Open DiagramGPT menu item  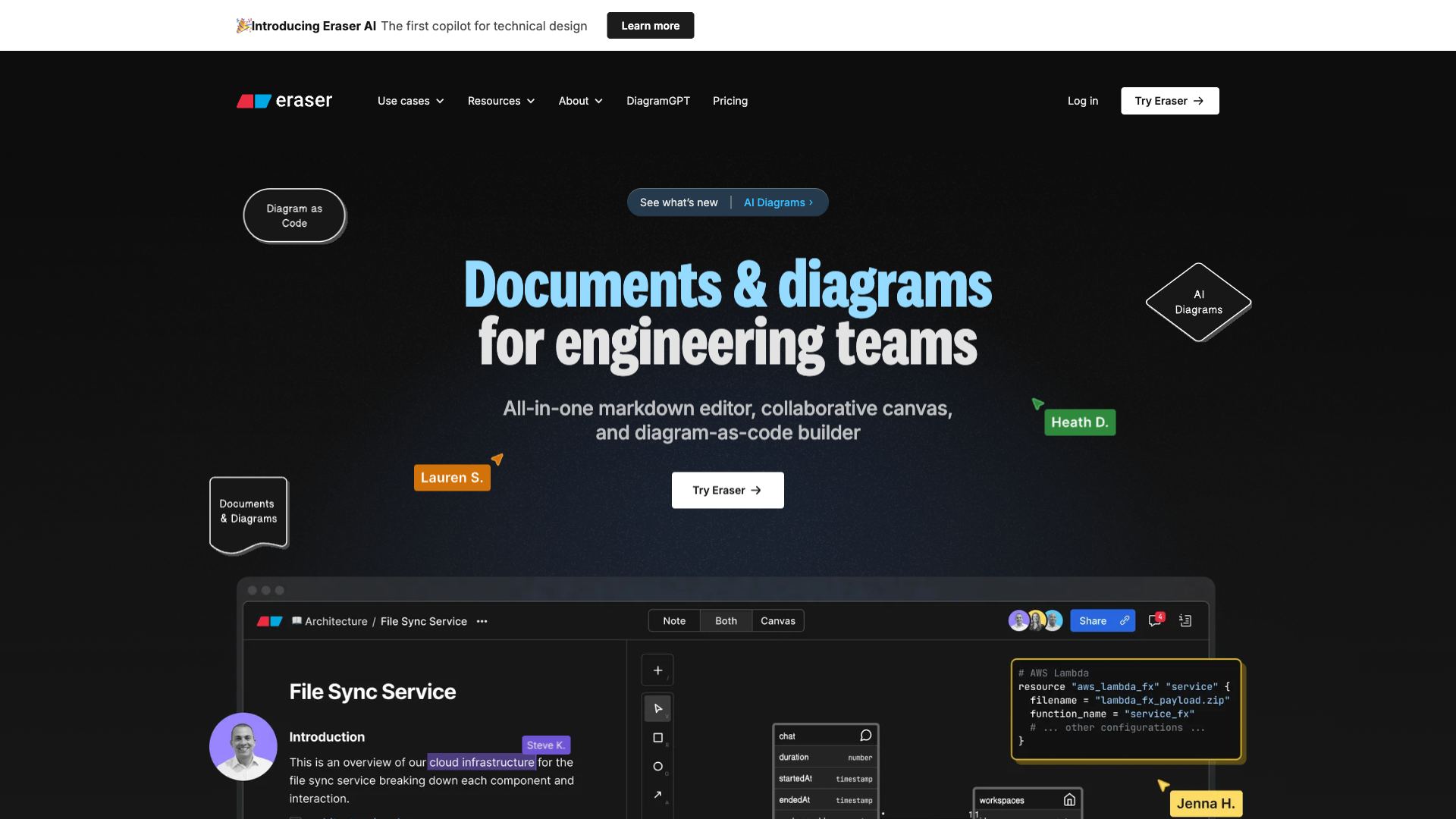658,100
